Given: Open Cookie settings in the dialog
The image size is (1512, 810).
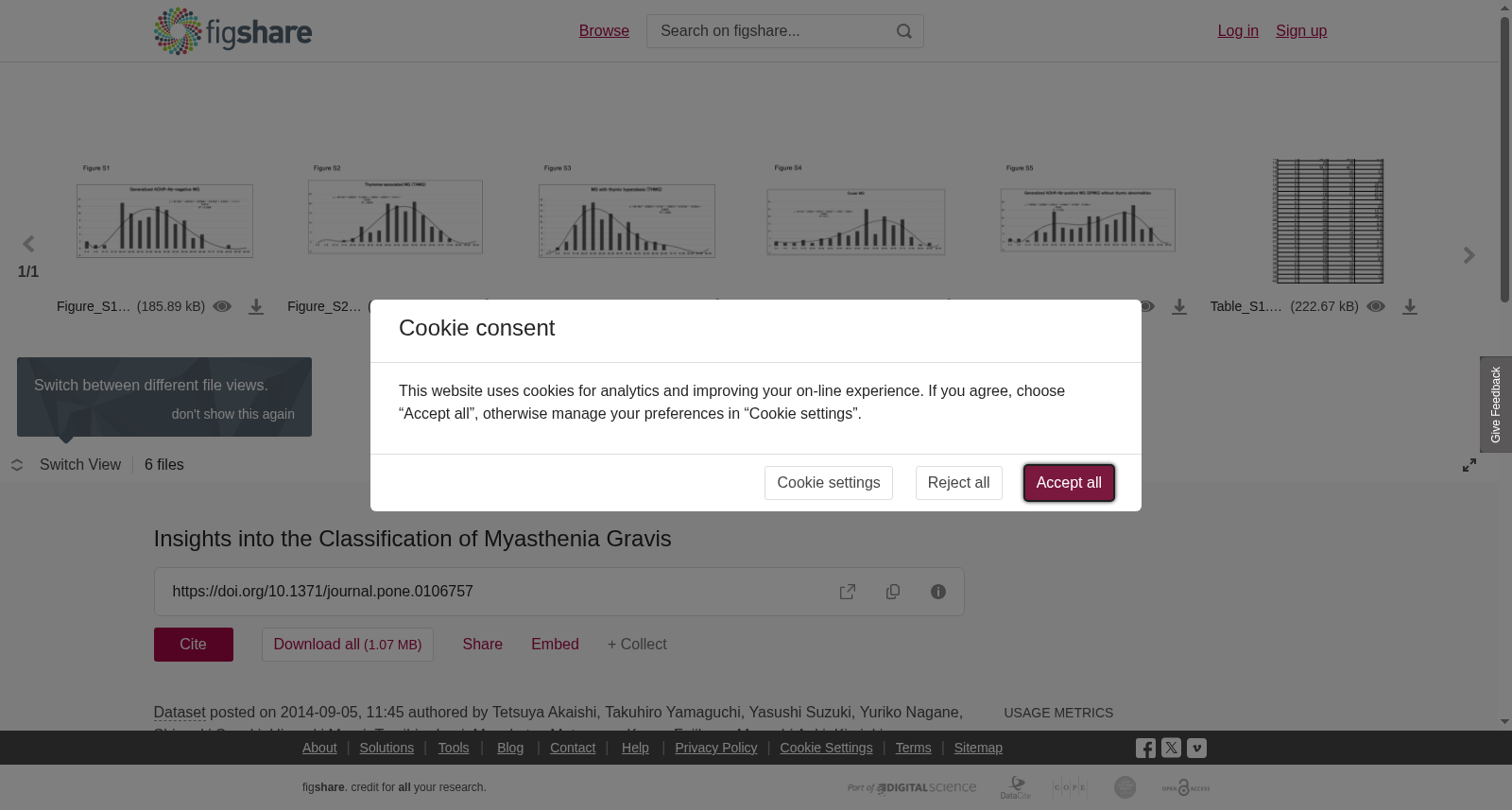Looking at the screenshot, I should (x=829, y=483).
